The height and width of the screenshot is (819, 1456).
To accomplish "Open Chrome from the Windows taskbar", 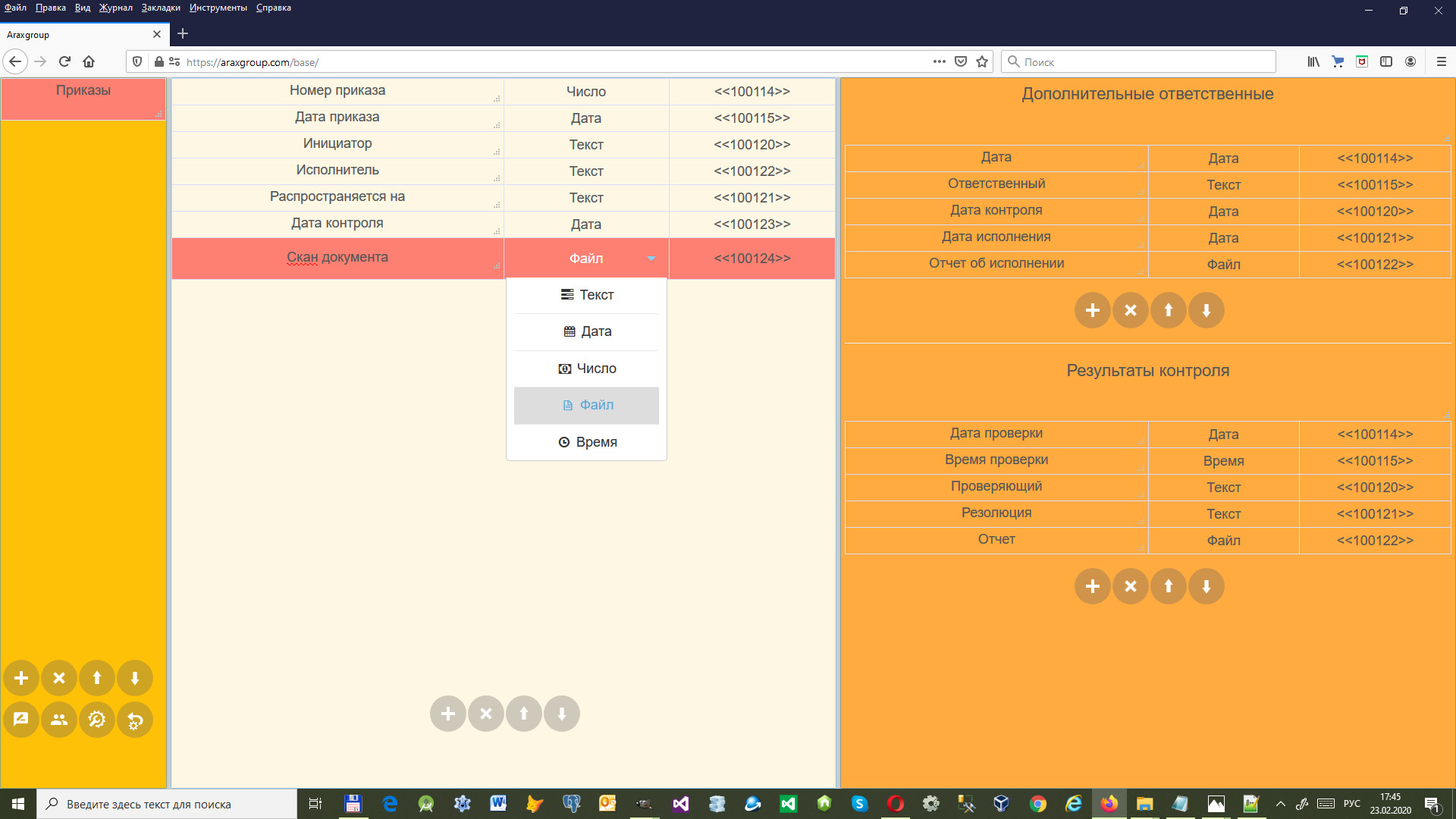I will (x=1037, y=804).
